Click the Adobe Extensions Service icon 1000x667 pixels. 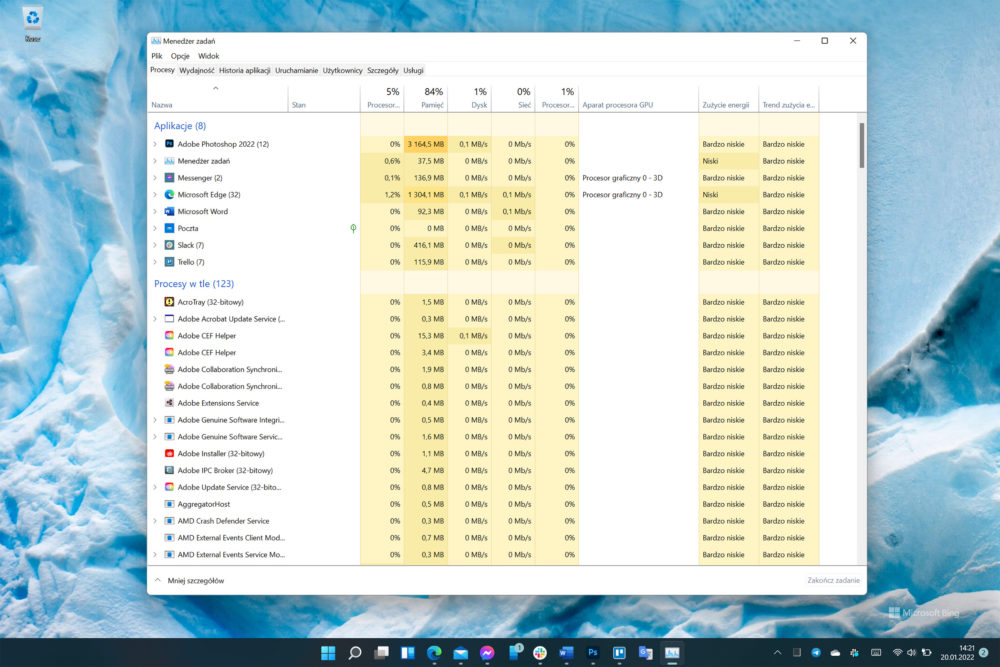pyautogui.click(x=169, y=403)
